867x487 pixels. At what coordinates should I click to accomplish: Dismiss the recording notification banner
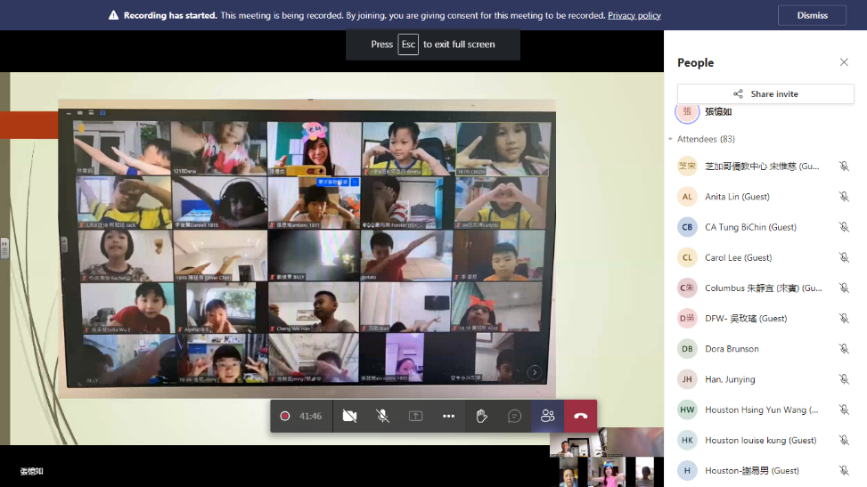(812, 15)
